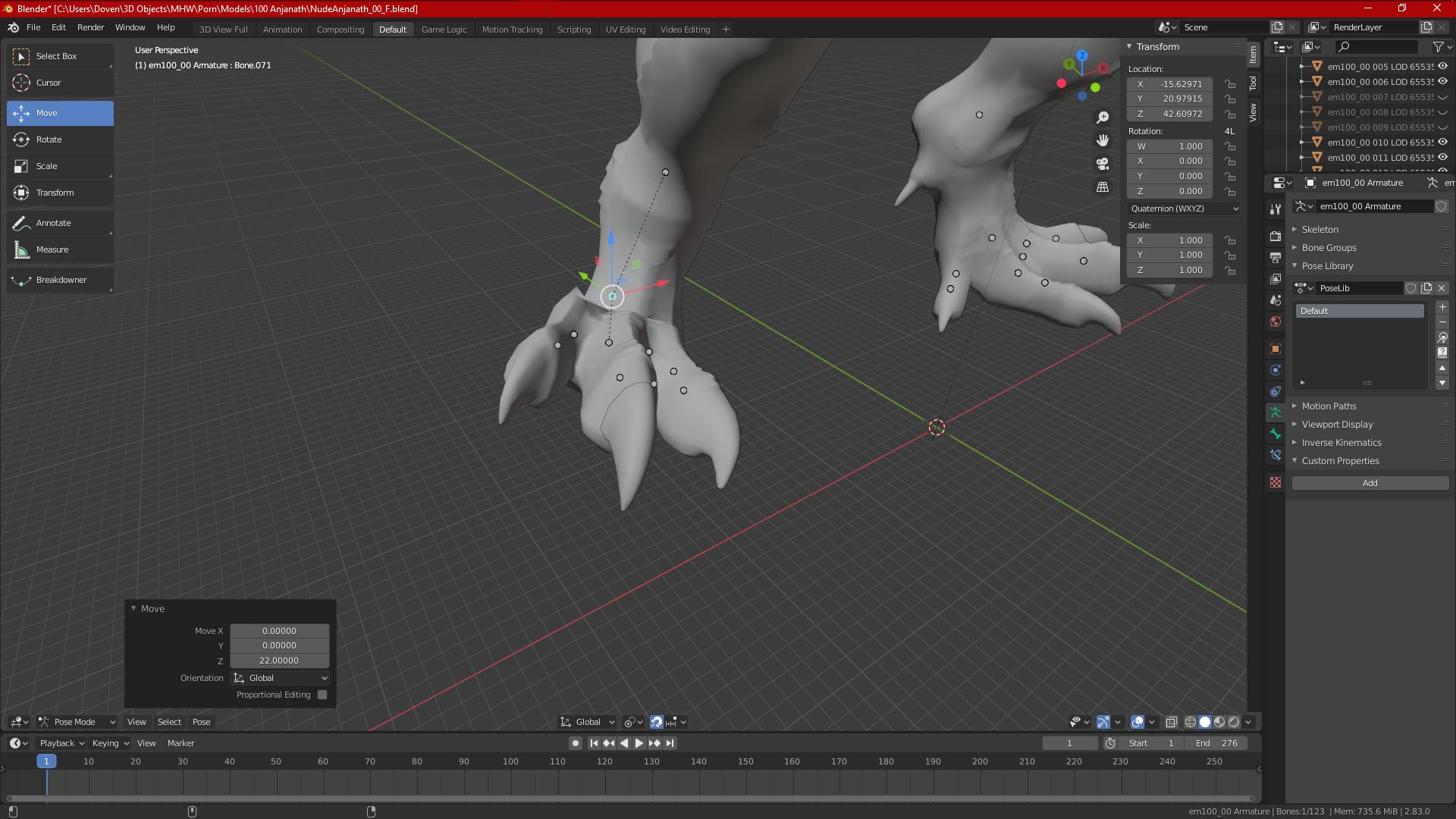Choose the Scale tool
The height and width of the screenshot is (819, 1456).
click(60, 166)
